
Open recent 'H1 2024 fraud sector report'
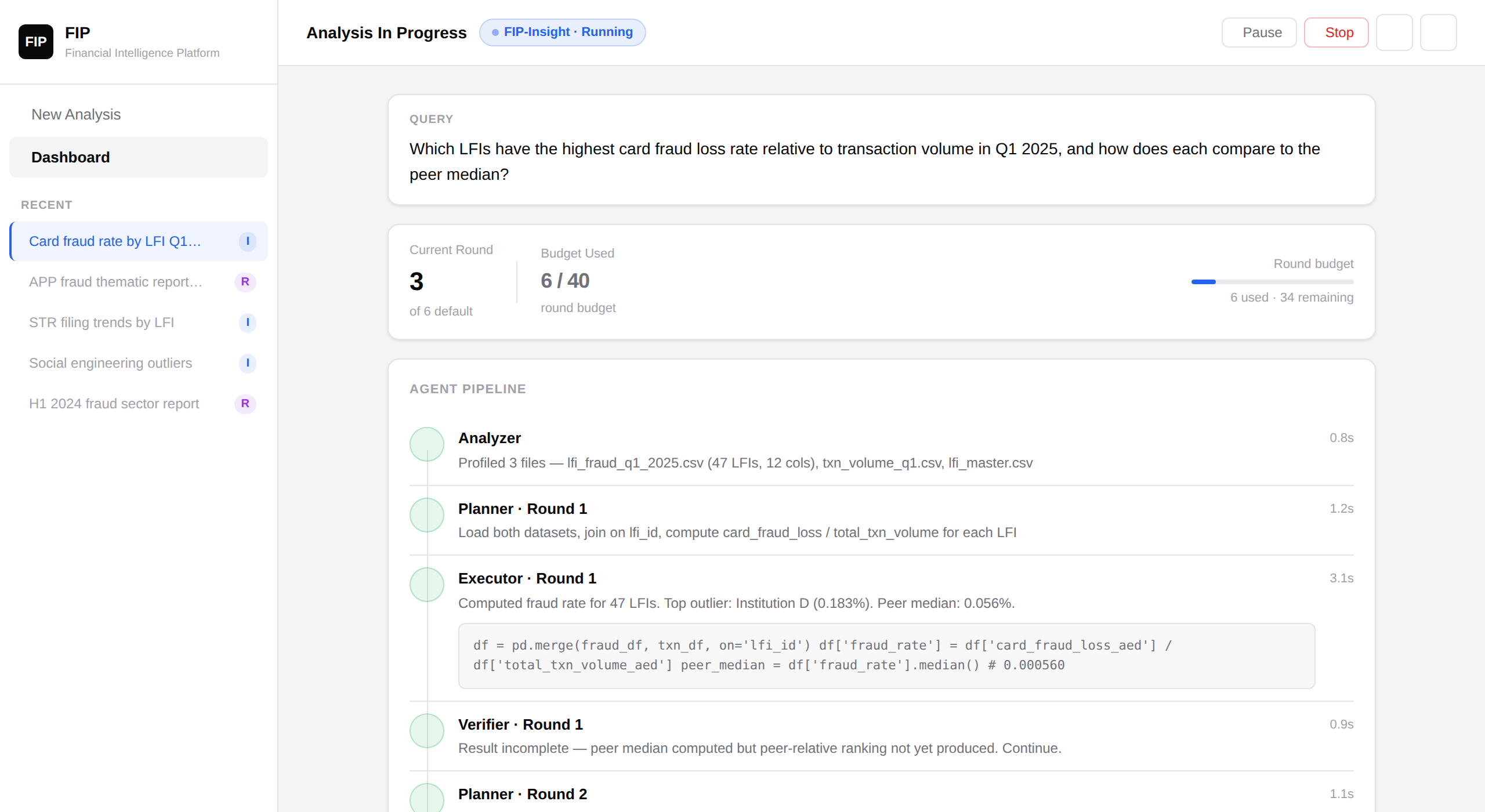(139, 404)
